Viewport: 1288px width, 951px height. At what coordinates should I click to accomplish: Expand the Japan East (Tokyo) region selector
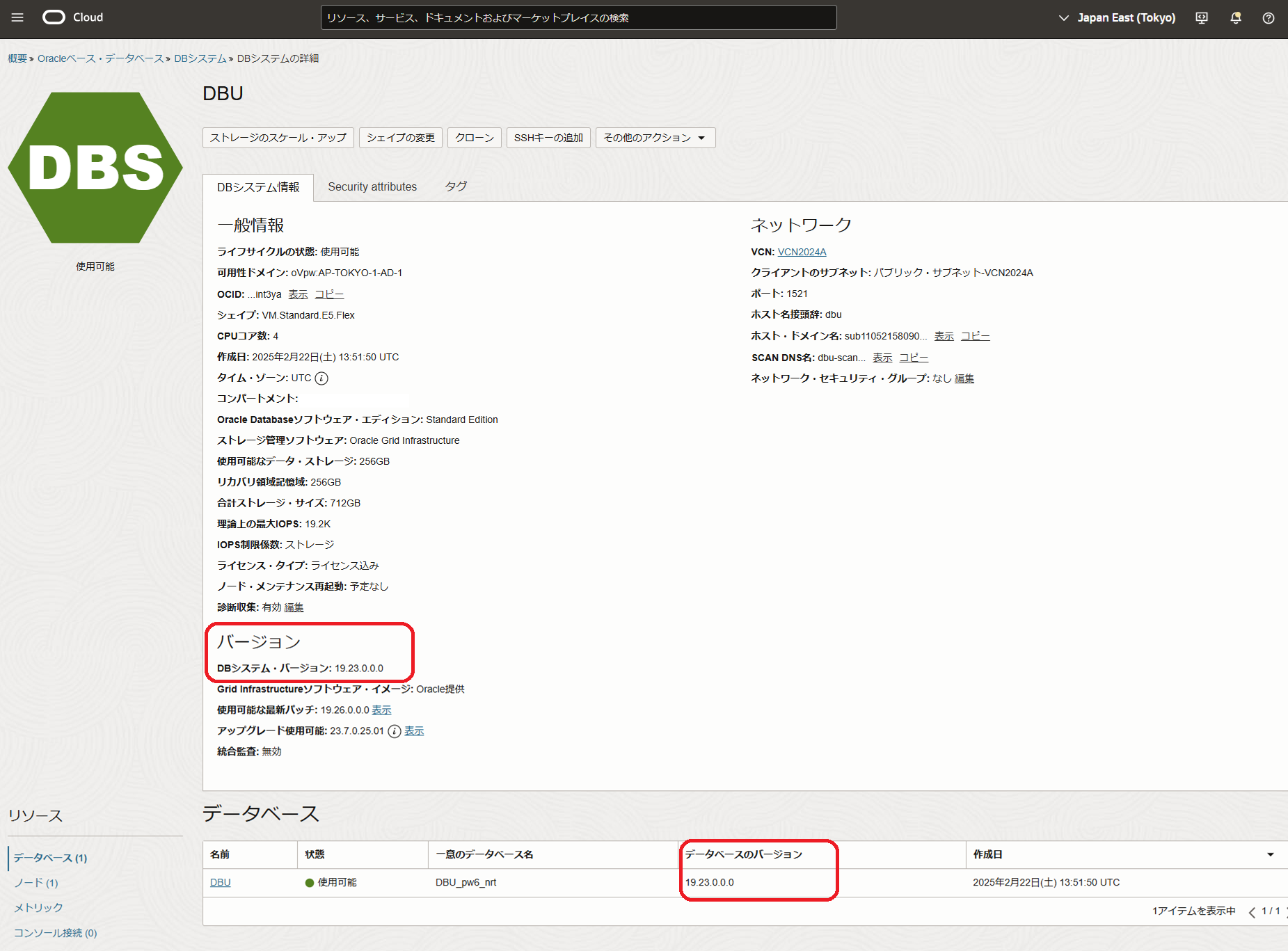coord(1117,18)
